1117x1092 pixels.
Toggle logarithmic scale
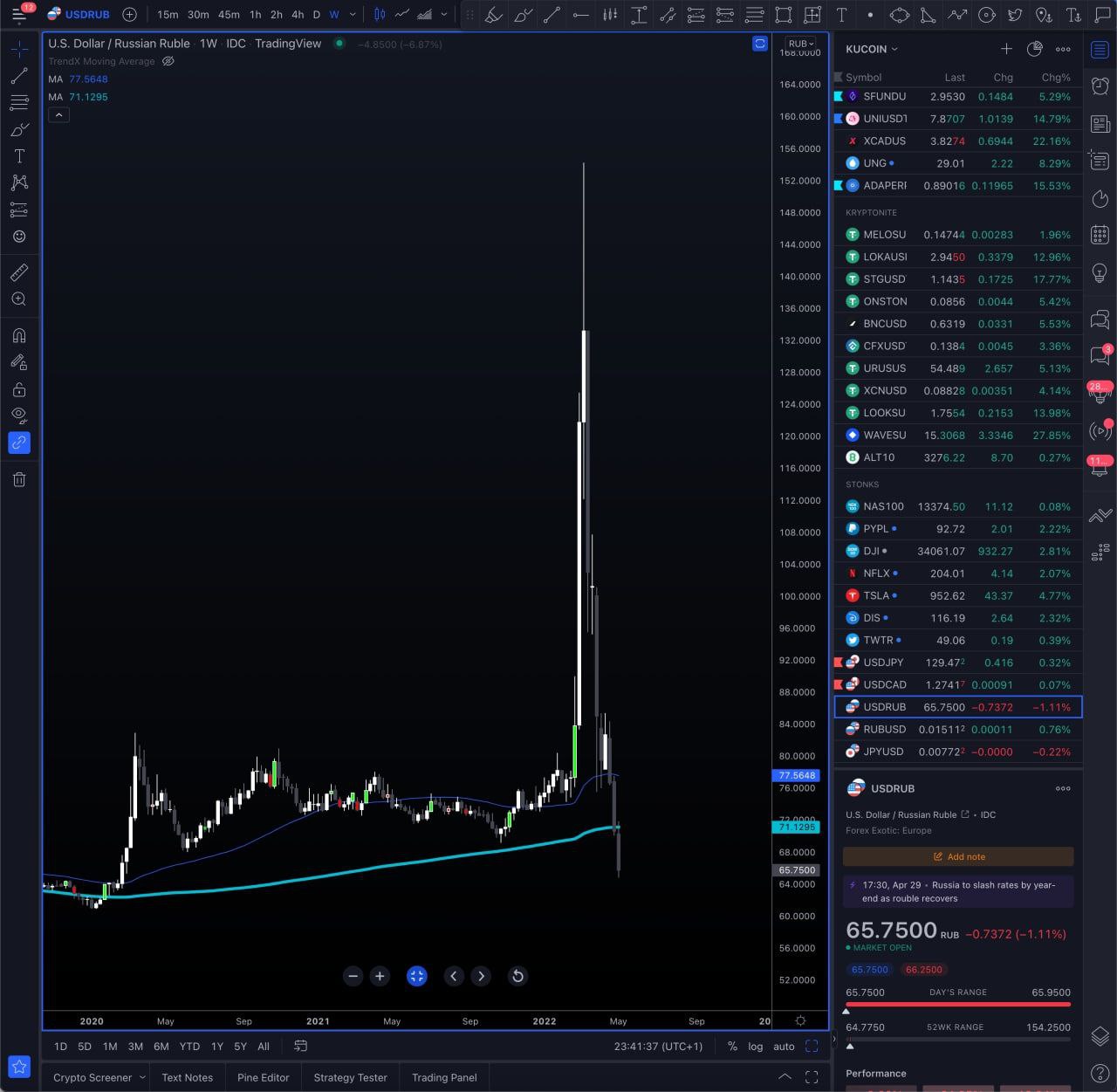[756, 1046]
